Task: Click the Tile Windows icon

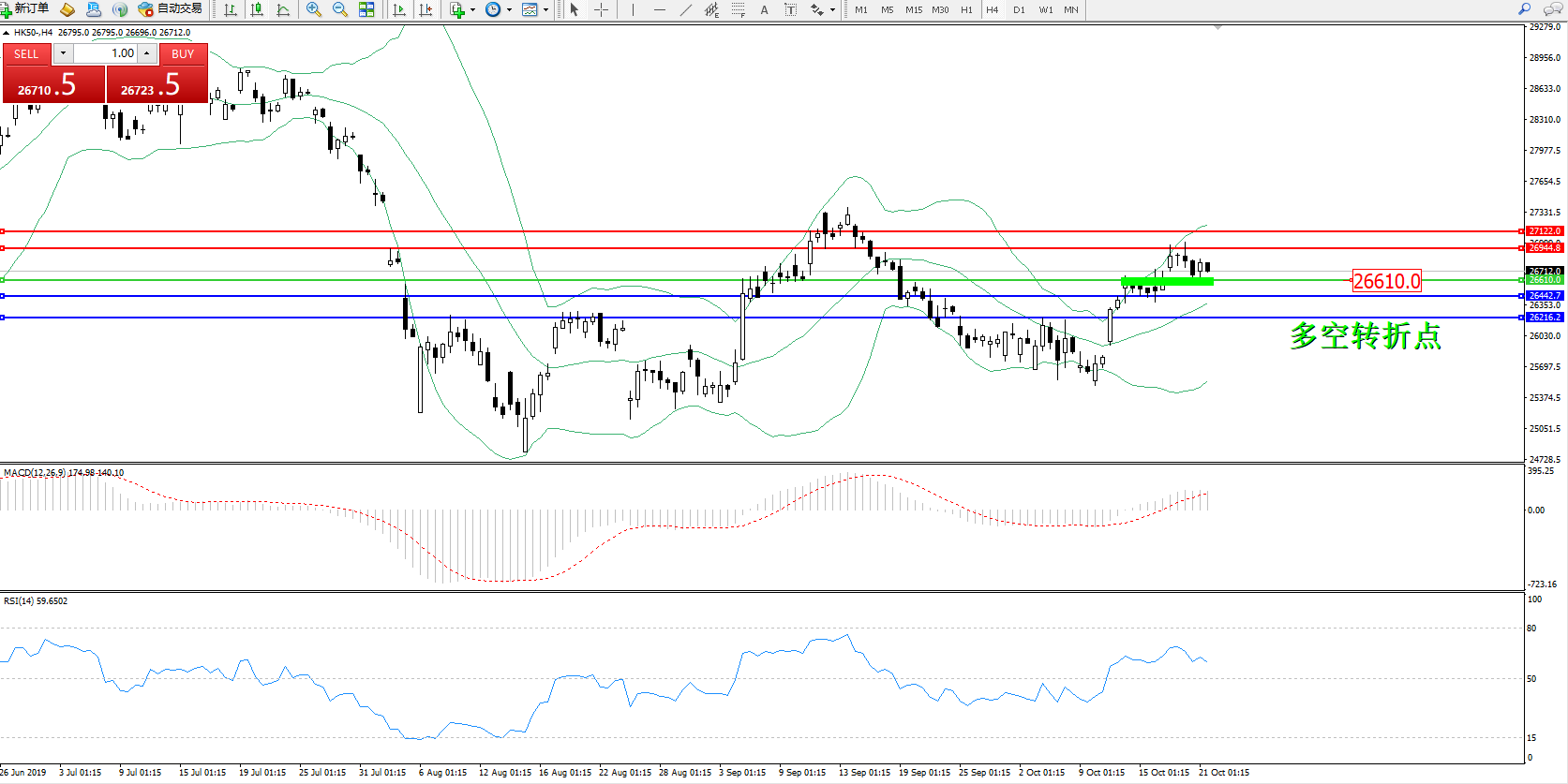Action: pyautogui.click(x=366, y=9)
